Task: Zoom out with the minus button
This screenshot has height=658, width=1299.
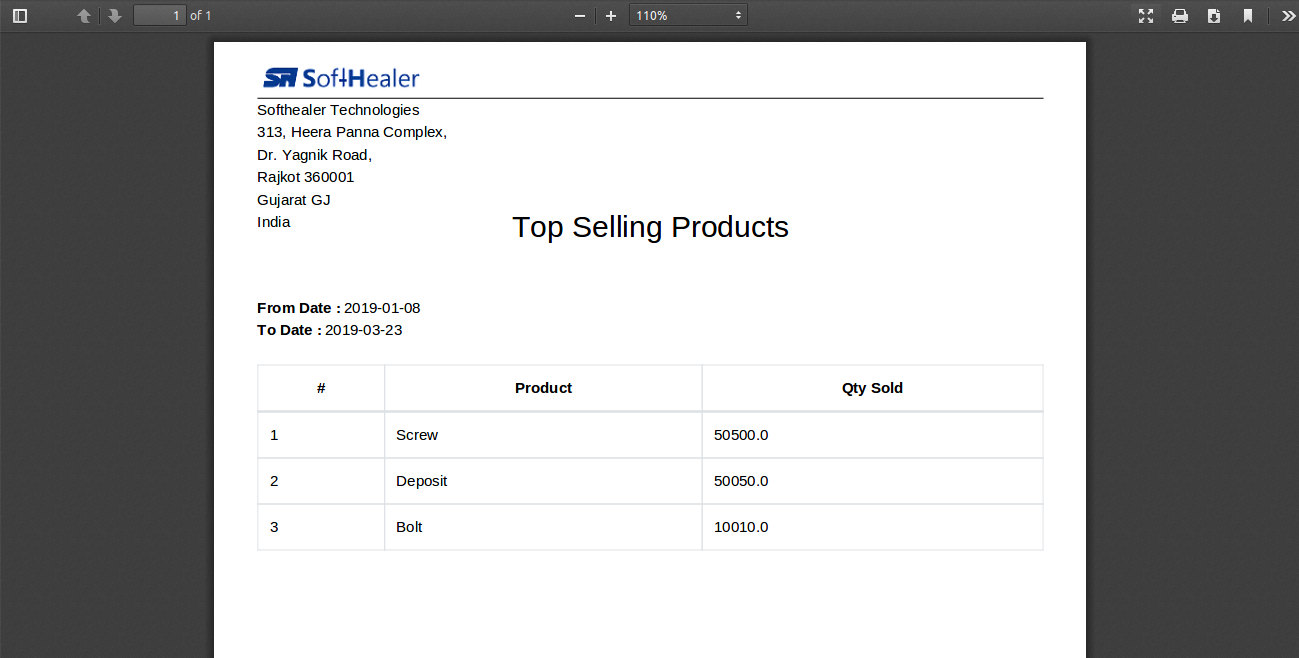Action: (x=579, y=16)
